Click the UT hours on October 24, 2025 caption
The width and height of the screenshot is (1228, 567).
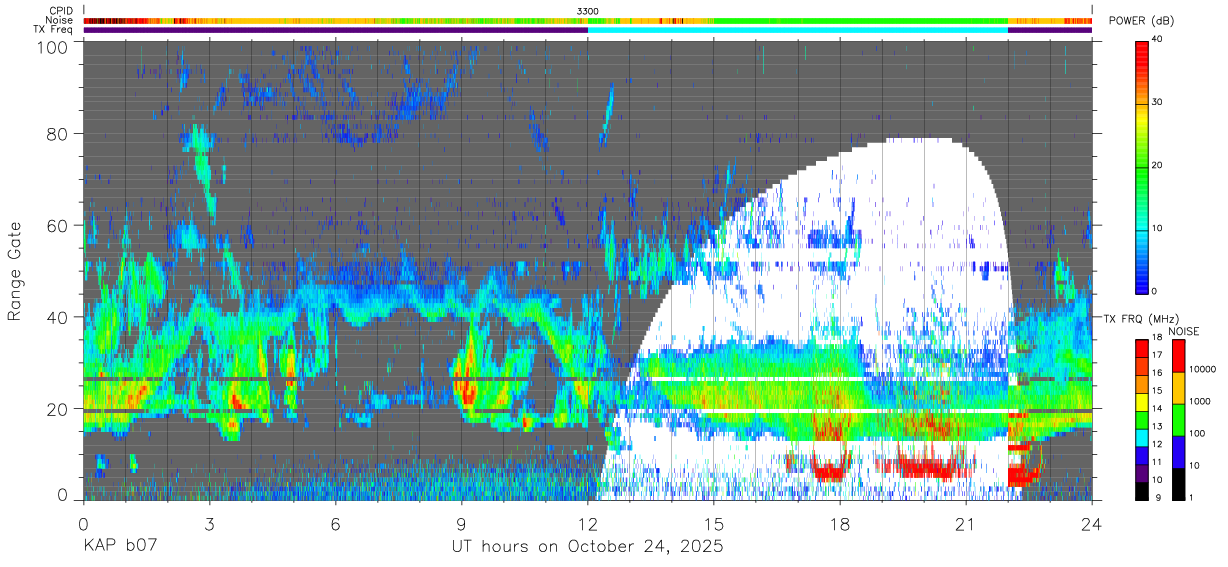tap(587, 547)
